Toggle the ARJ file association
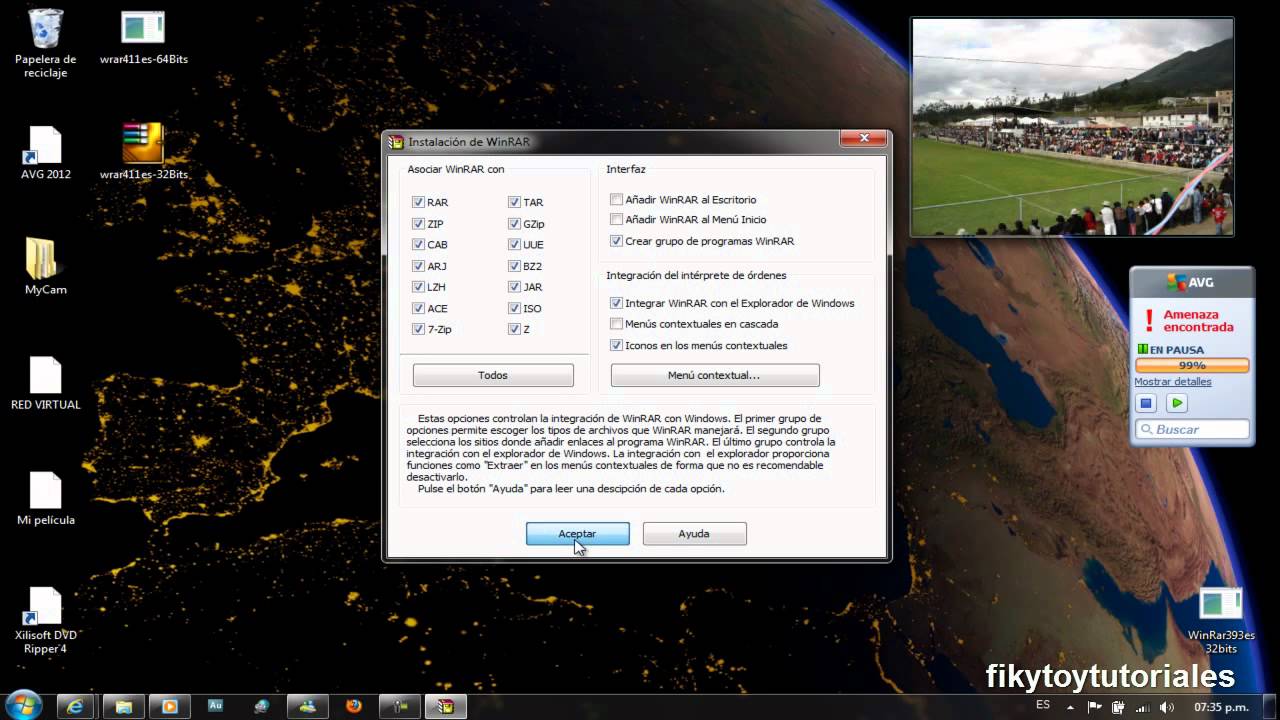 (418, 266)
